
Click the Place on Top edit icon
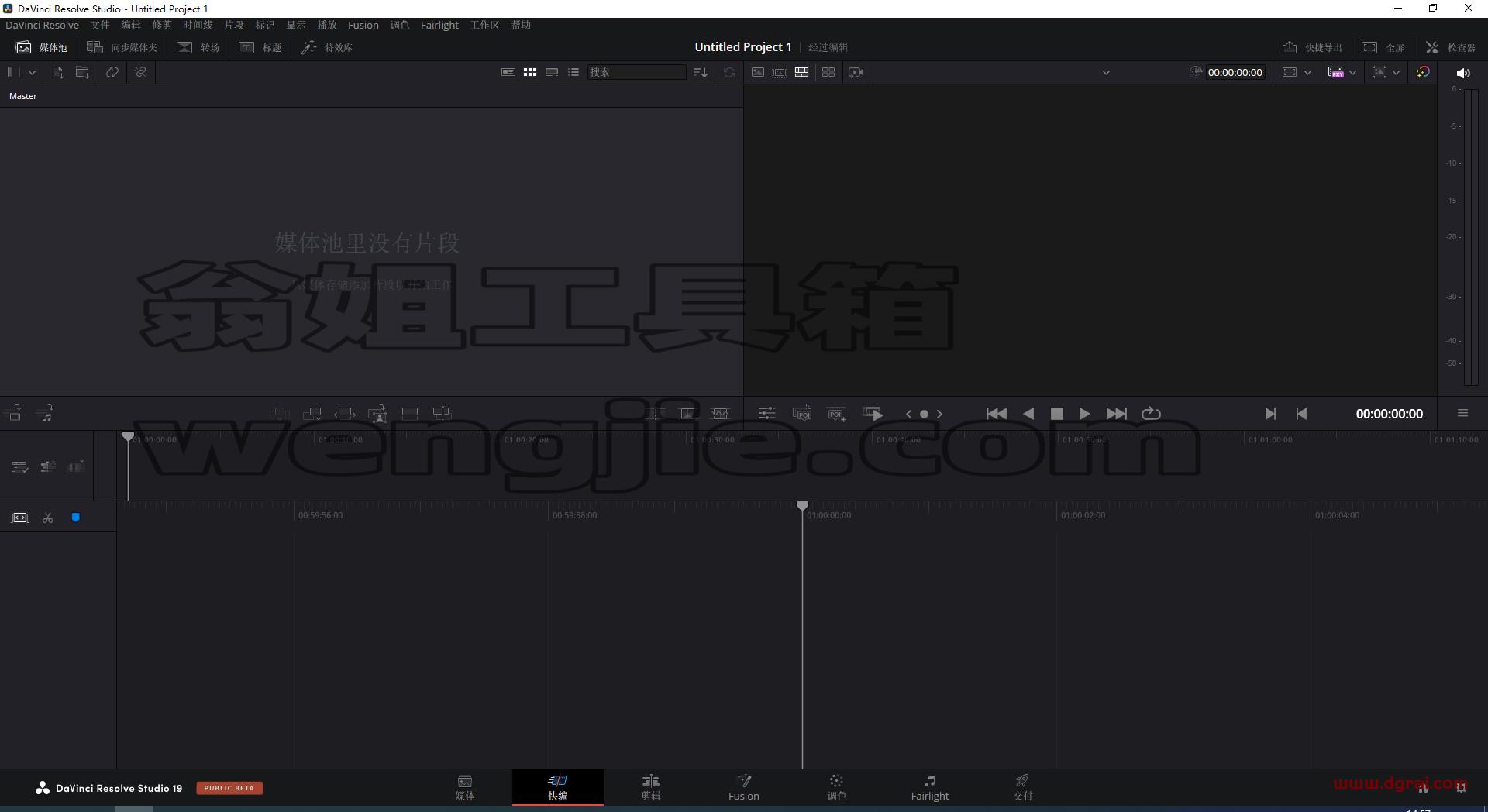coord(410,413)
